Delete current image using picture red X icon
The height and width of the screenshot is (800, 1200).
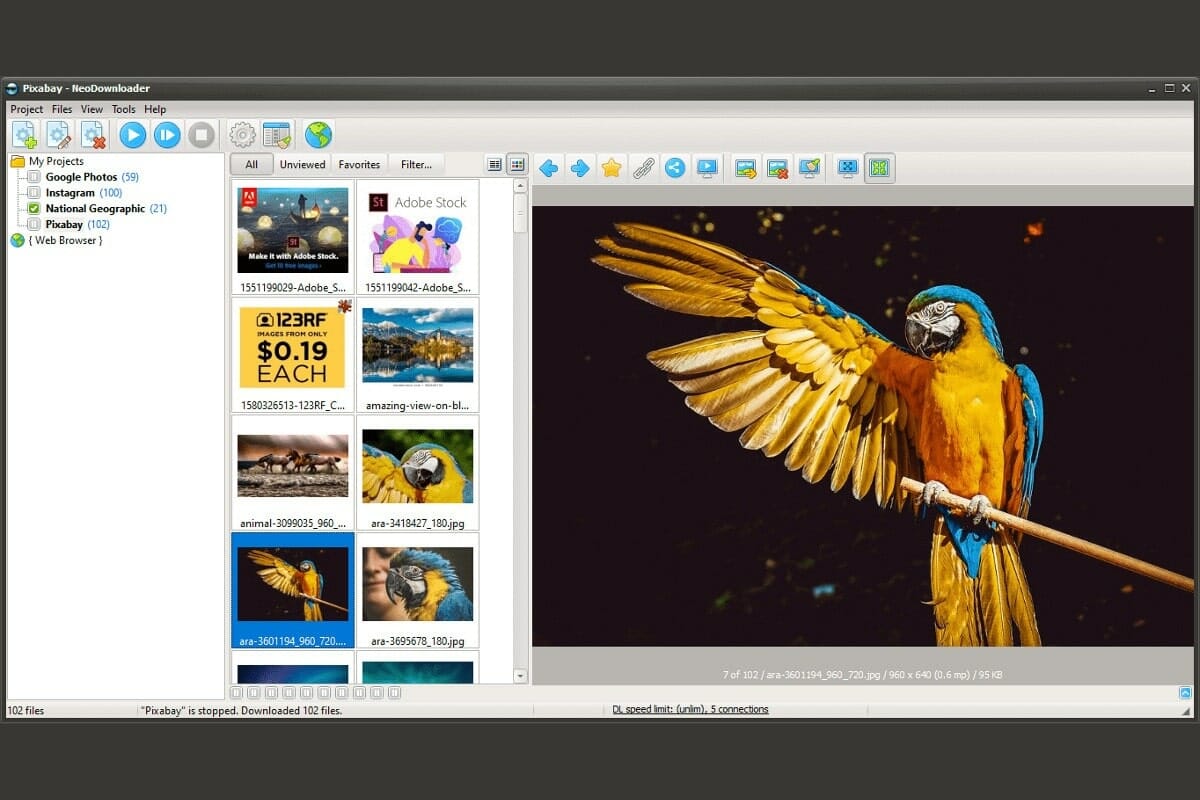pyautogui.click(x=777, y=168)
